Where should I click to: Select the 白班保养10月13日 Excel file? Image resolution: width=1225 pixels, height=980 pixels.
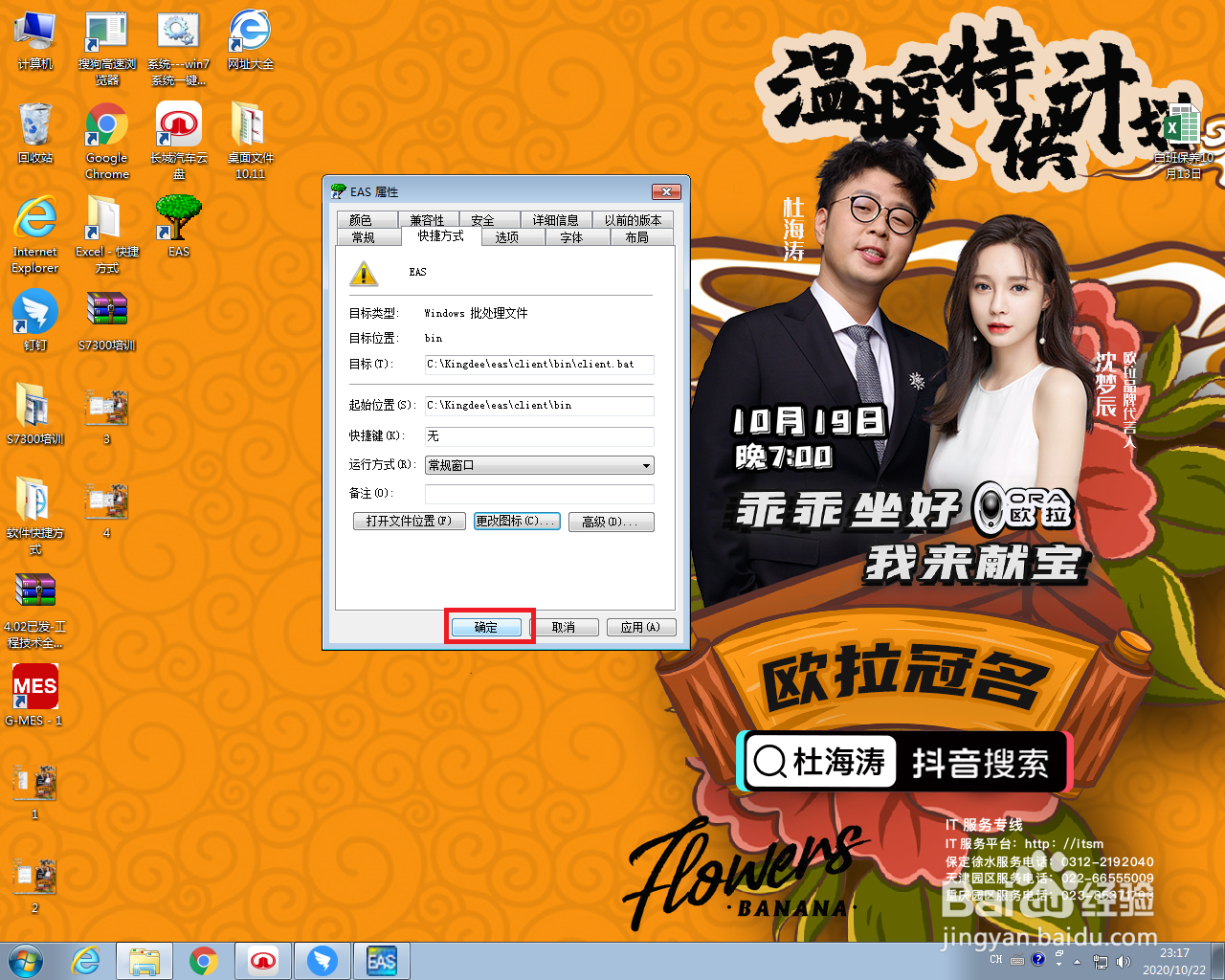coord(1183,142)
